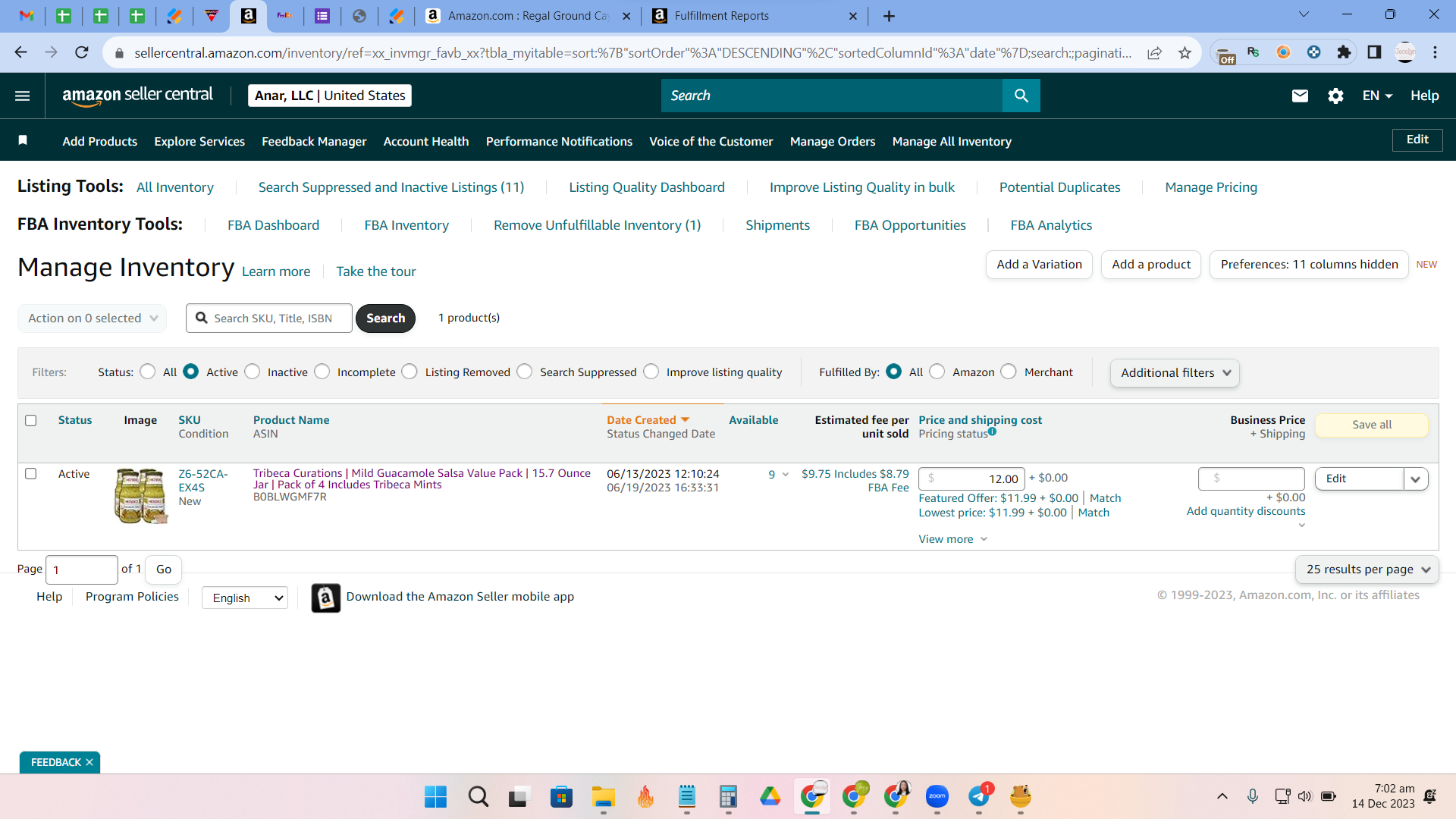Image resolution: width=1456 pixels, height=819 pixels.
Task: Select the header select-all checkbox
Action: tap(31, 420)
